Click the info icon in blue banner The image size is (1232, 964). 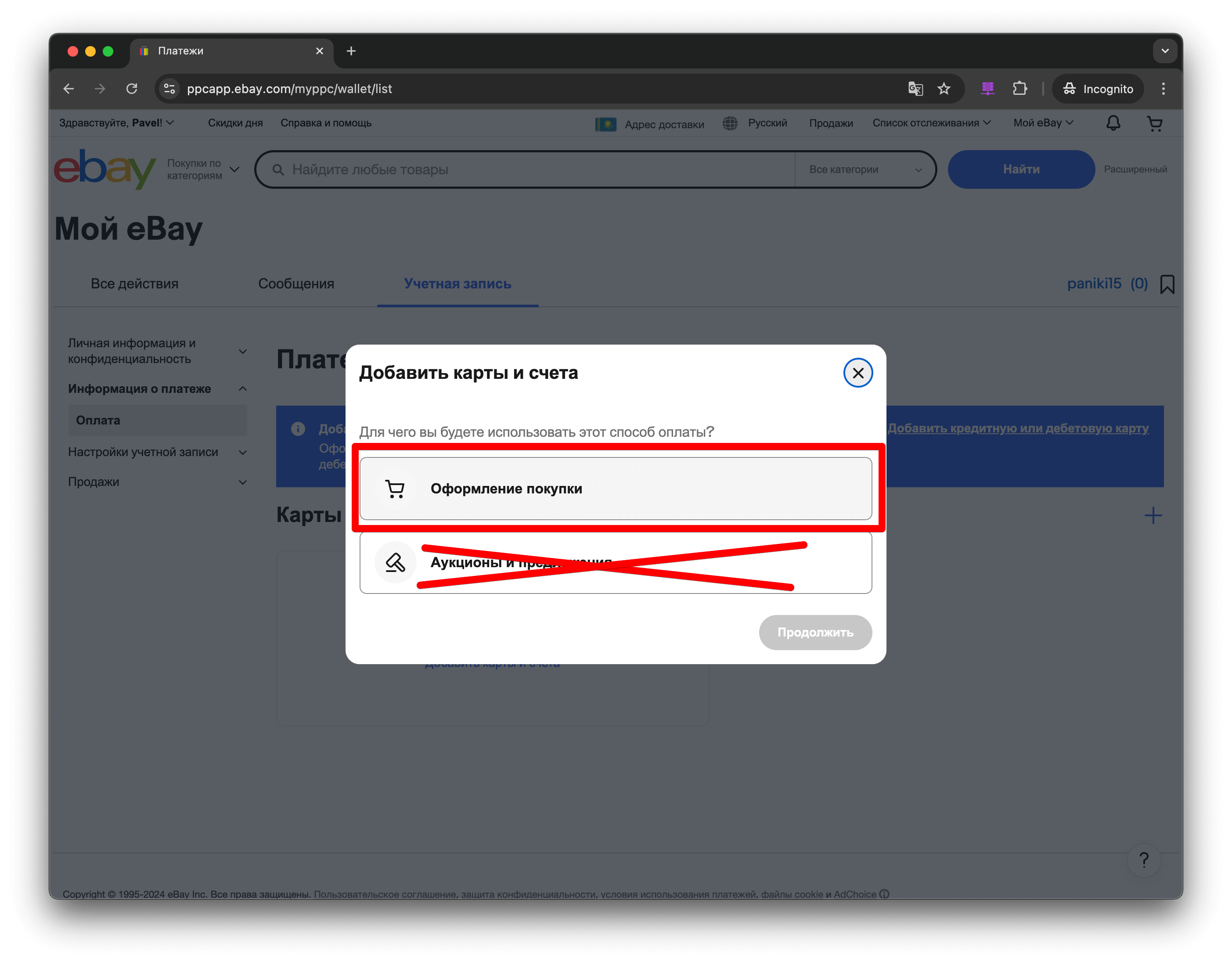[x=298, y=429]
